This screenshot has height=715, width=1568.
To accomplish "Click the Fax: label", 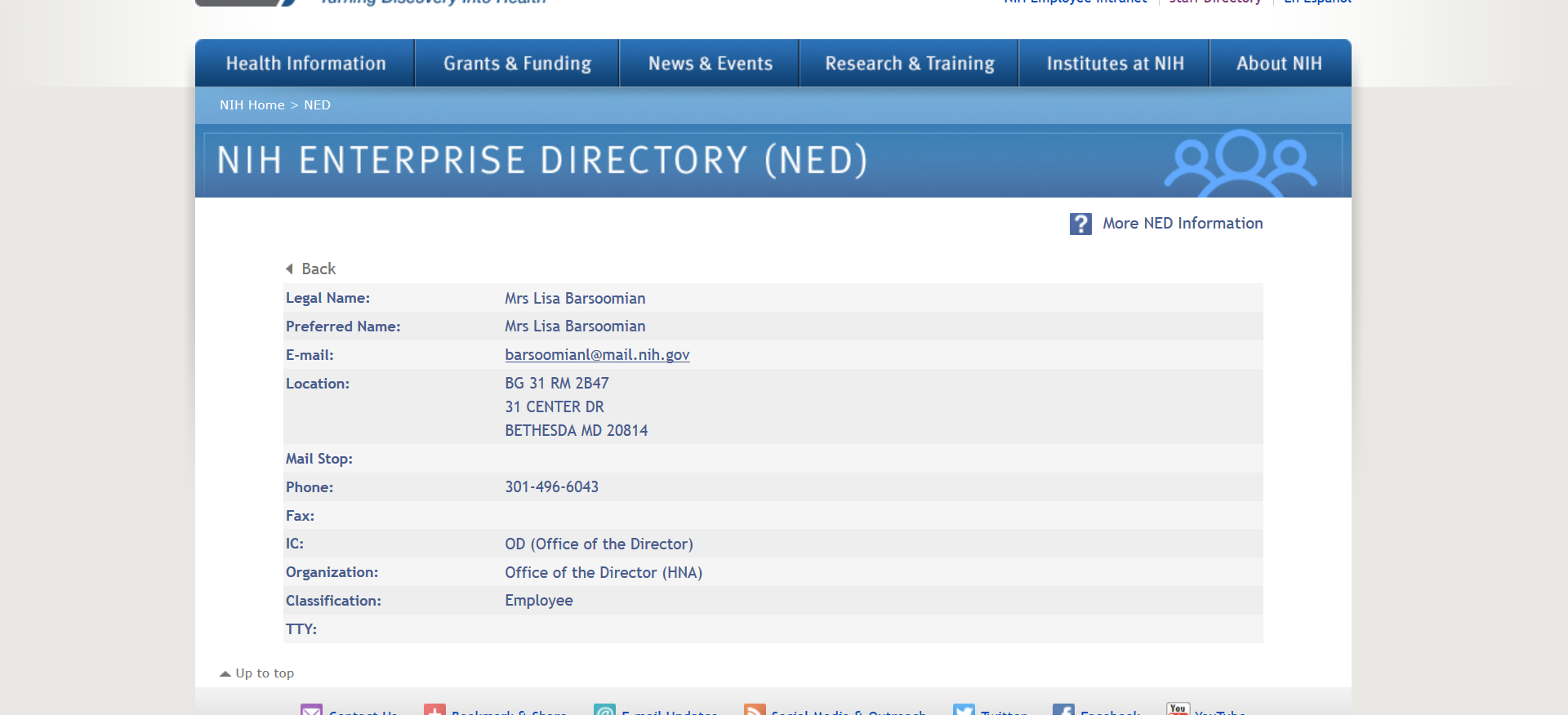I will (x=300, y=516).
